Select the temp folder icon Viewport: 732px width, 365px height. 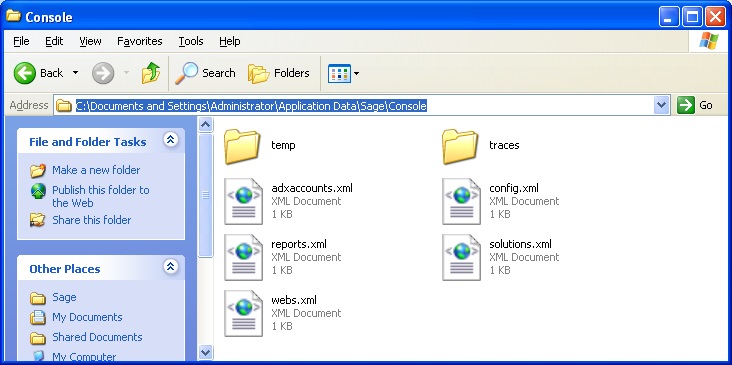pos(242,147)
